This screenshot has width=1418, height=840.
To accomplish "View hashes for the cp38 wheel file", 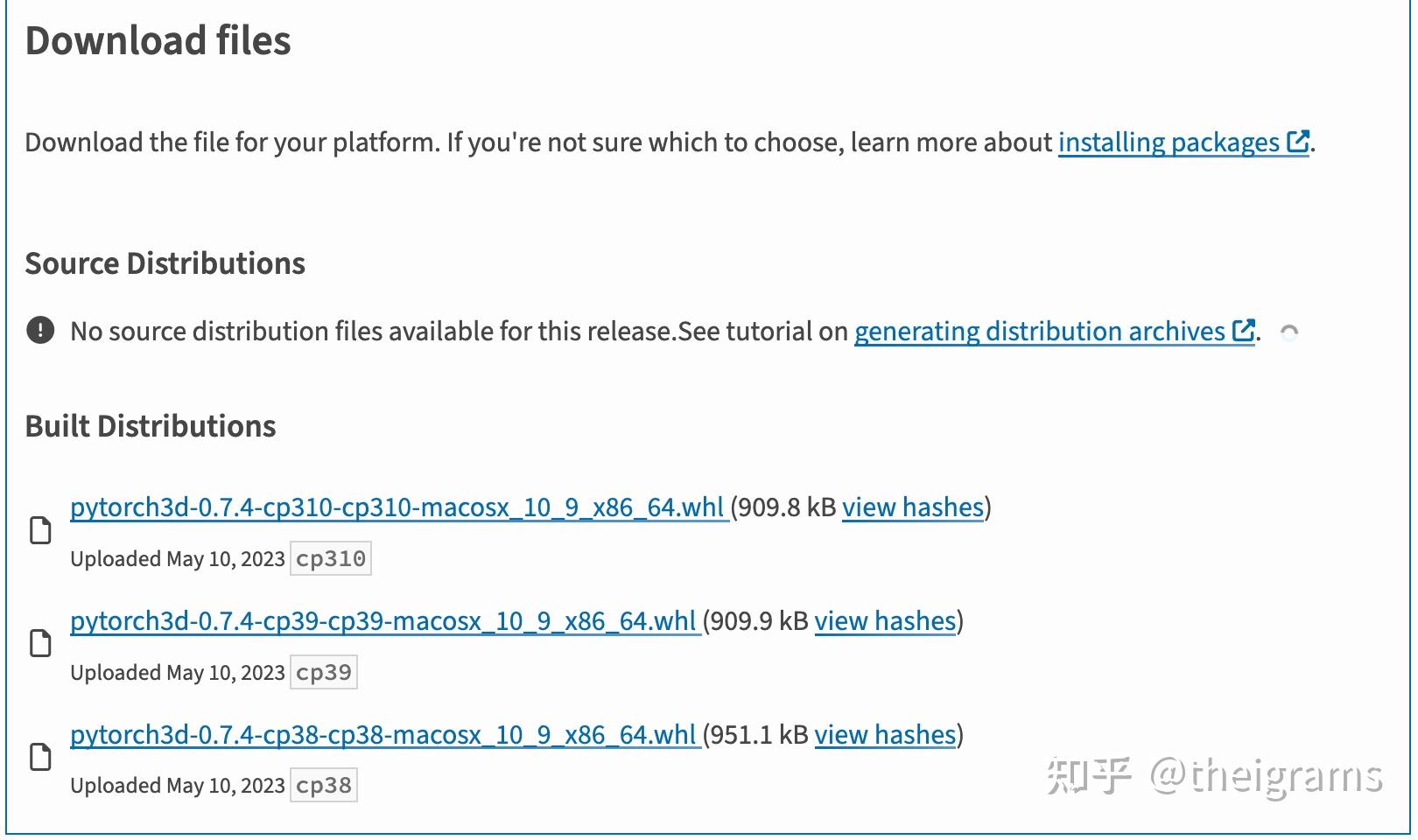I will click(x=884, y=734).
